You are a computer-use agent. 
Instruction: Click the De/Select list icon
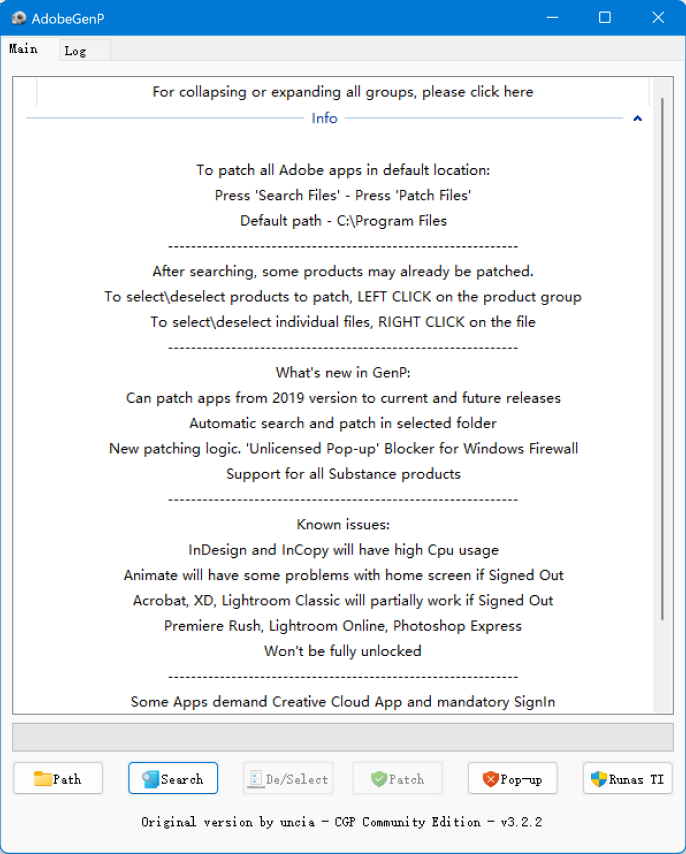click(255, 779)
